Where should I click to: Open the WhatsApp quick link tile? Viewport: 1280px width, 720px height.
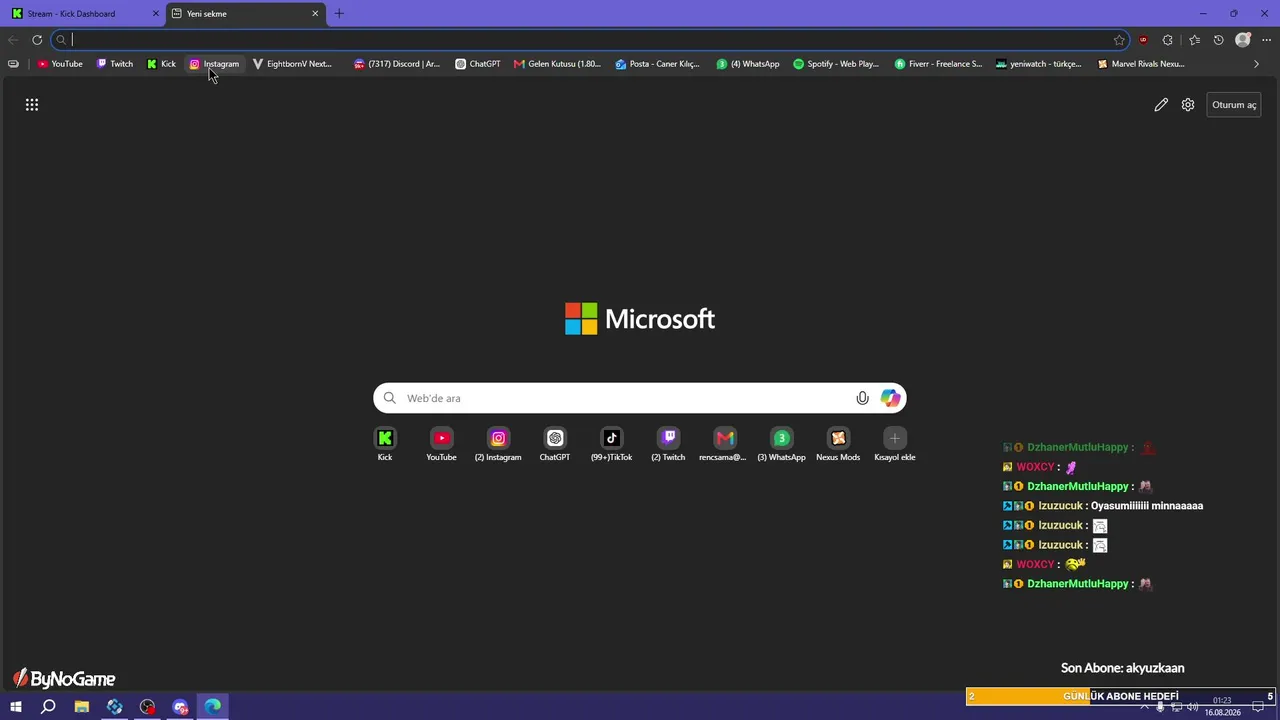pos(781,445)
